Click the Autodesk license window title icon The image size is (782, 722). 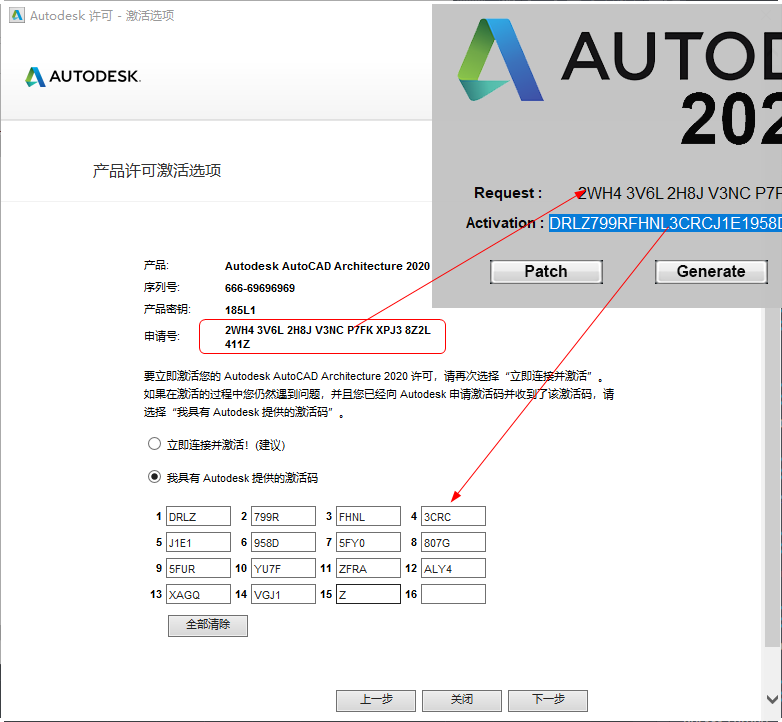(x=17, y=15)
